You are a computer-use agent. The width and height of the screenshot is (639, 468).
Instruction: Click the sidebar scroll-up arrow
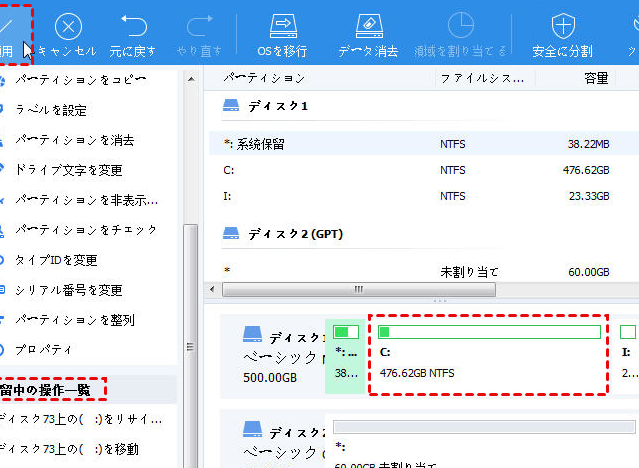click(x=191, y=79)
